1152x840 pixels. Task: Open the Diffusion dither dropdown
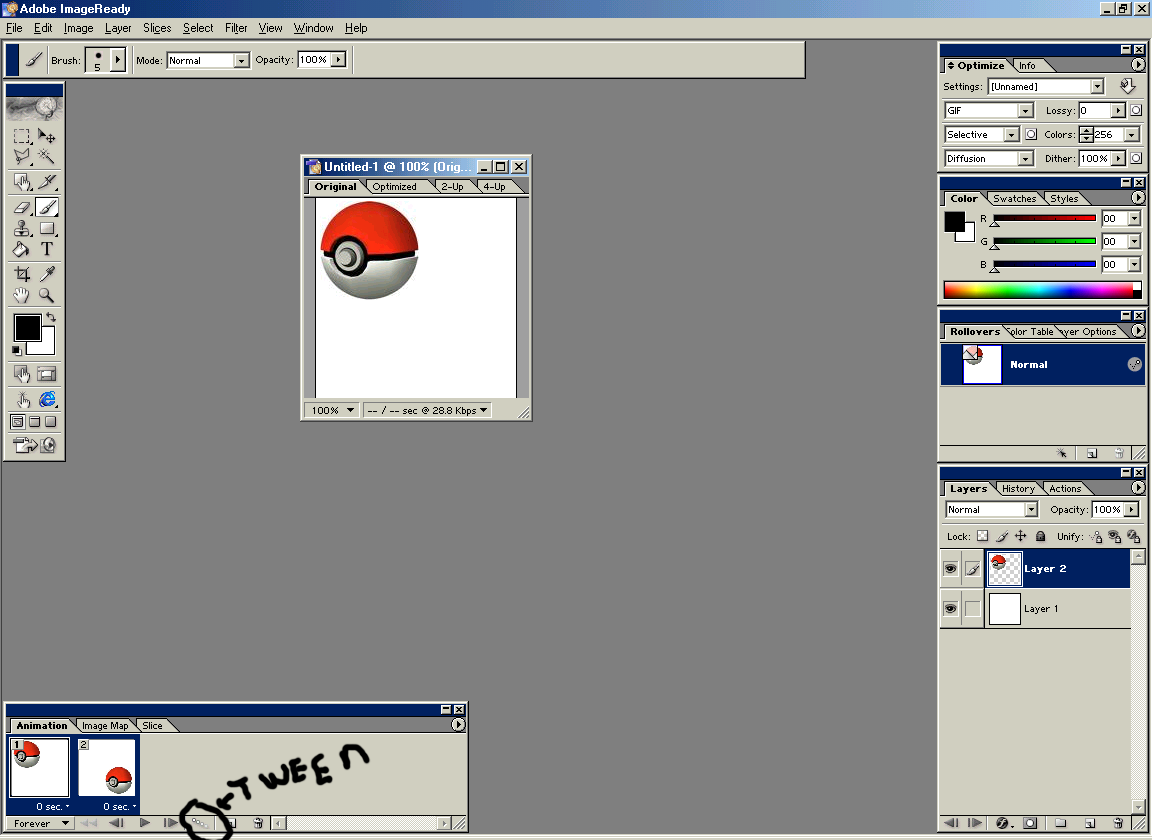(1026, 159)
